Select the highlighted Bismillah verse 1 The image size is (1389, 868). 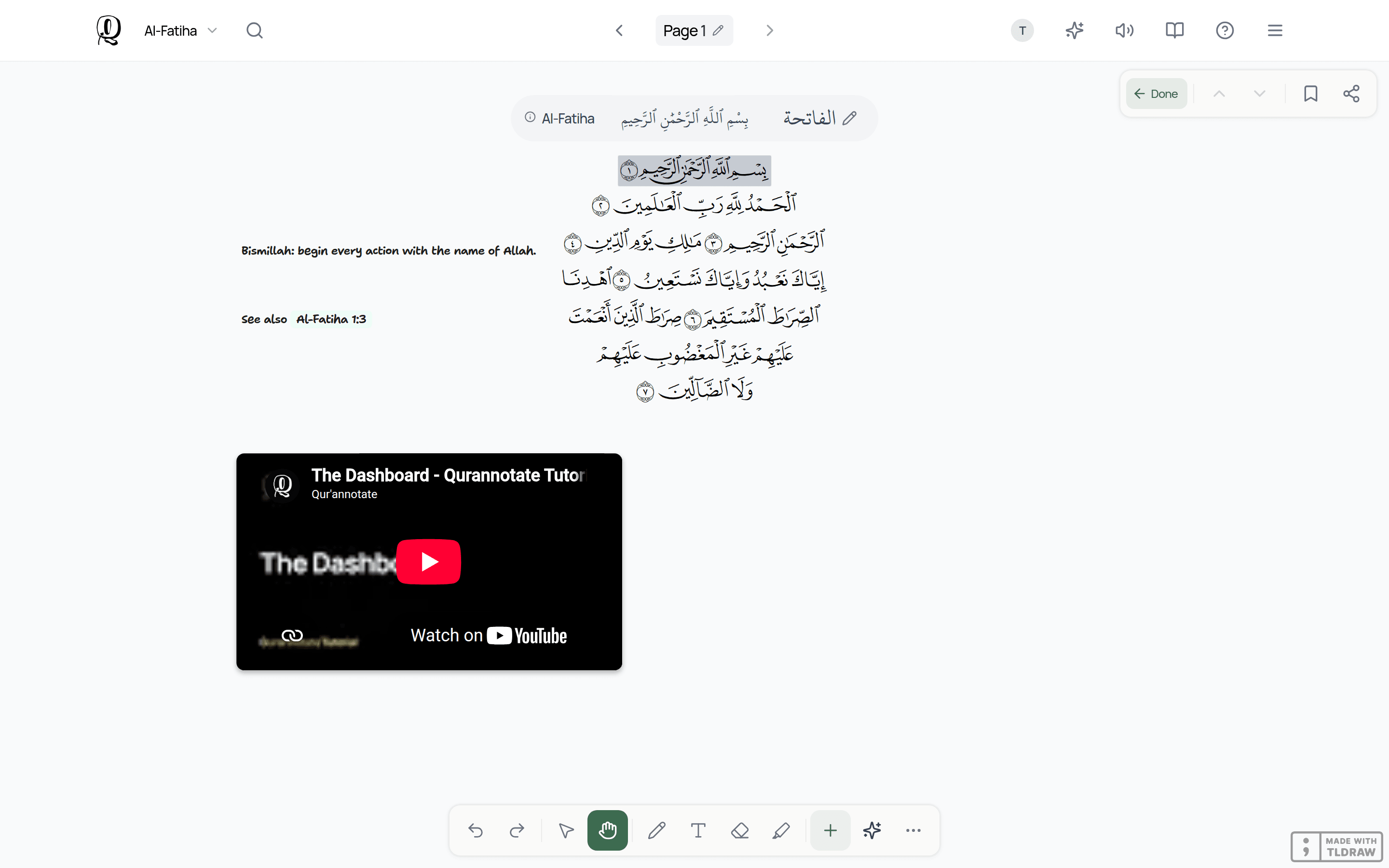coord(694,171)
